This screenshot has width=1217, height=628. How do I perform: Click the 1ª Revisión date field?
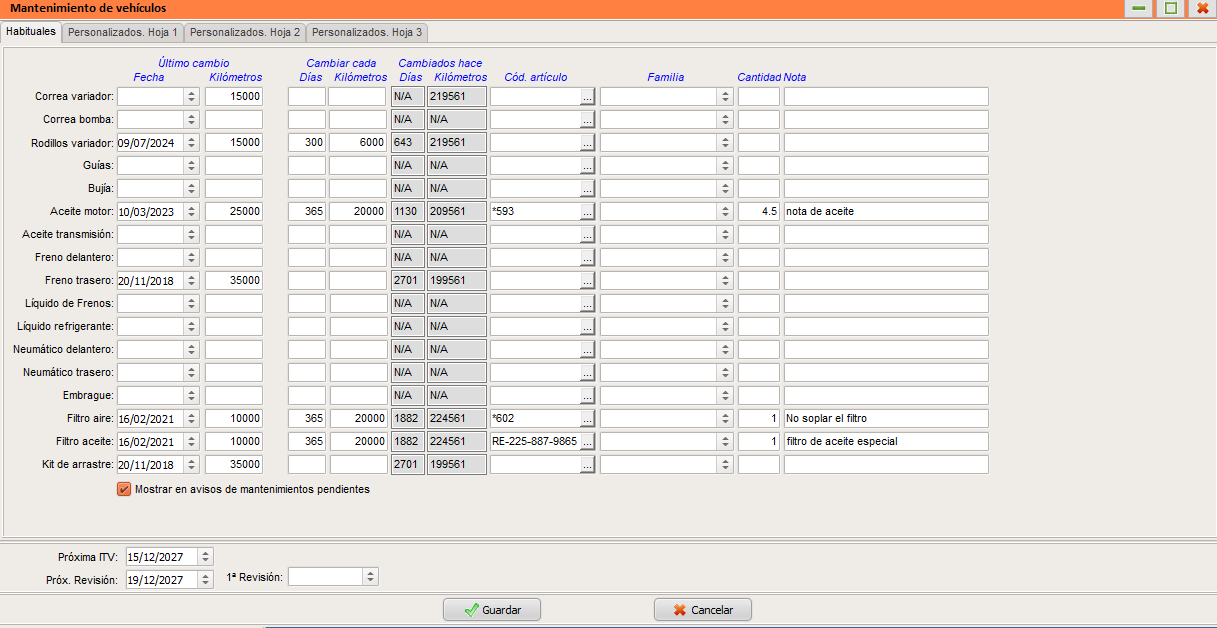pos(326,577)
